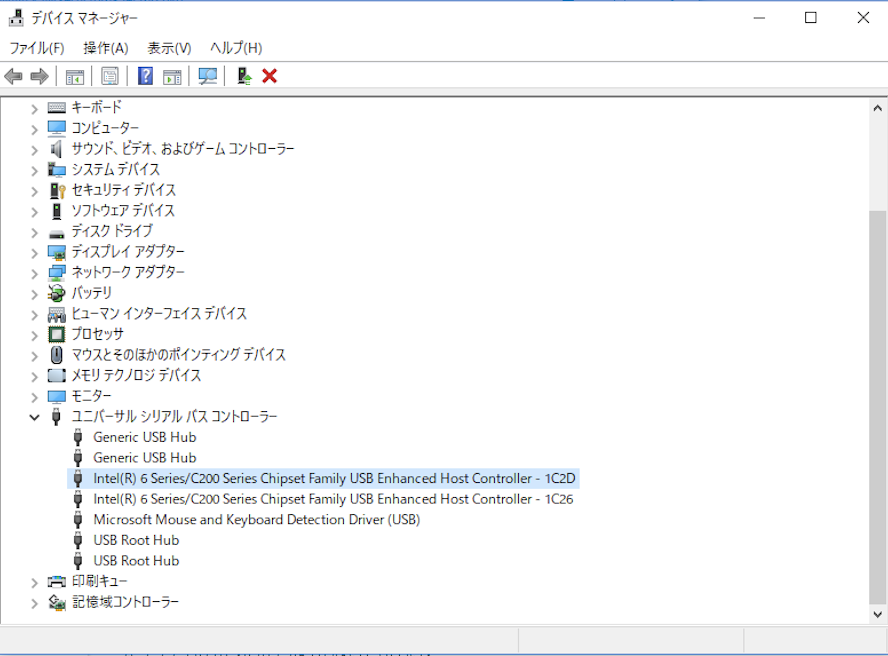This screenshot has height=656, width=888.
Task: Select the first Generic USB Hub entry
Action: [145, 437]
